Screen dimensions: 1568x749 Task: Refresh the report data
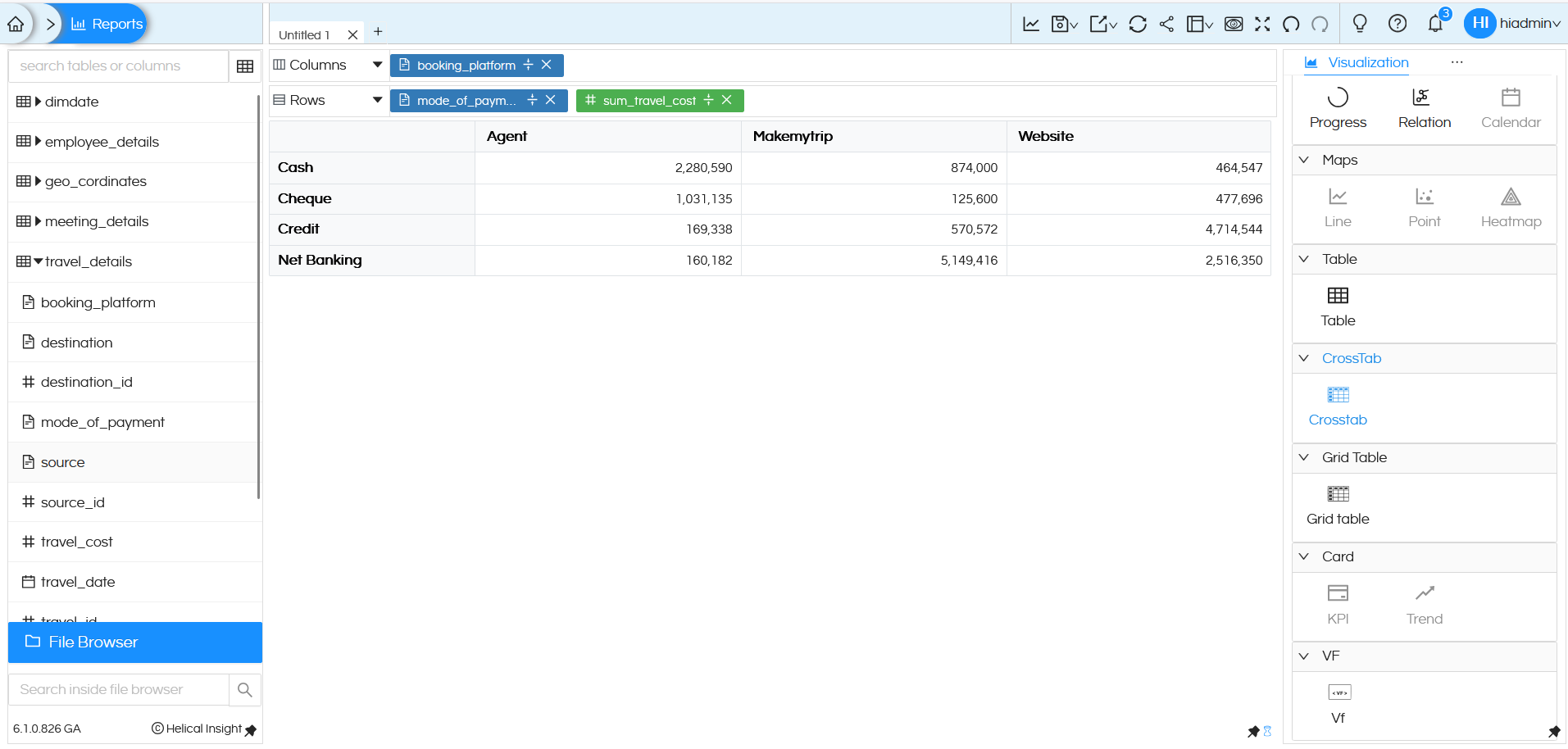1137,25
